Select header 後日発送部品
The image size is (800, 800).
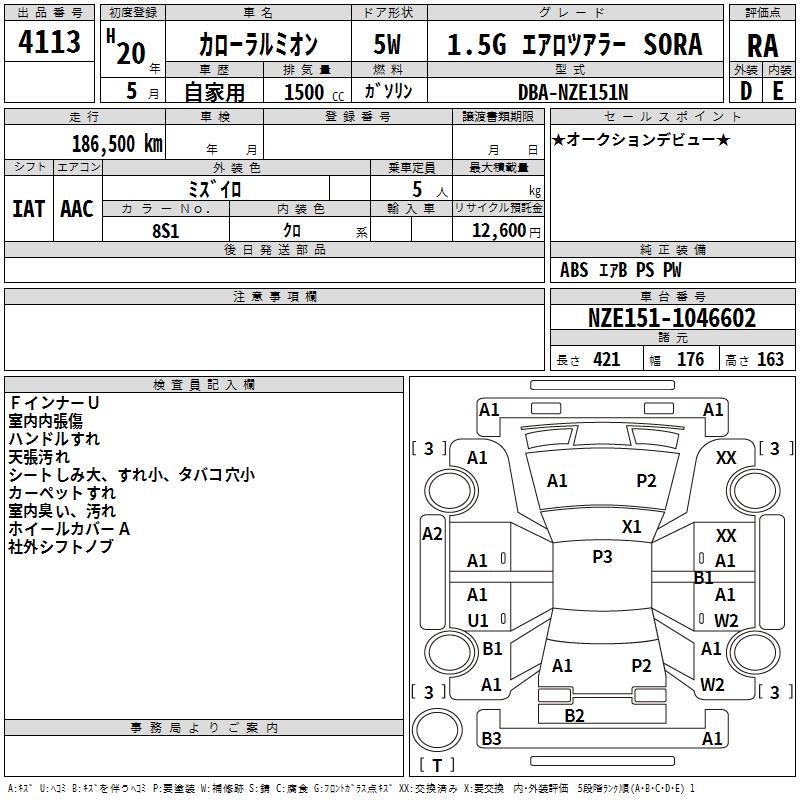tap(274, 249)
